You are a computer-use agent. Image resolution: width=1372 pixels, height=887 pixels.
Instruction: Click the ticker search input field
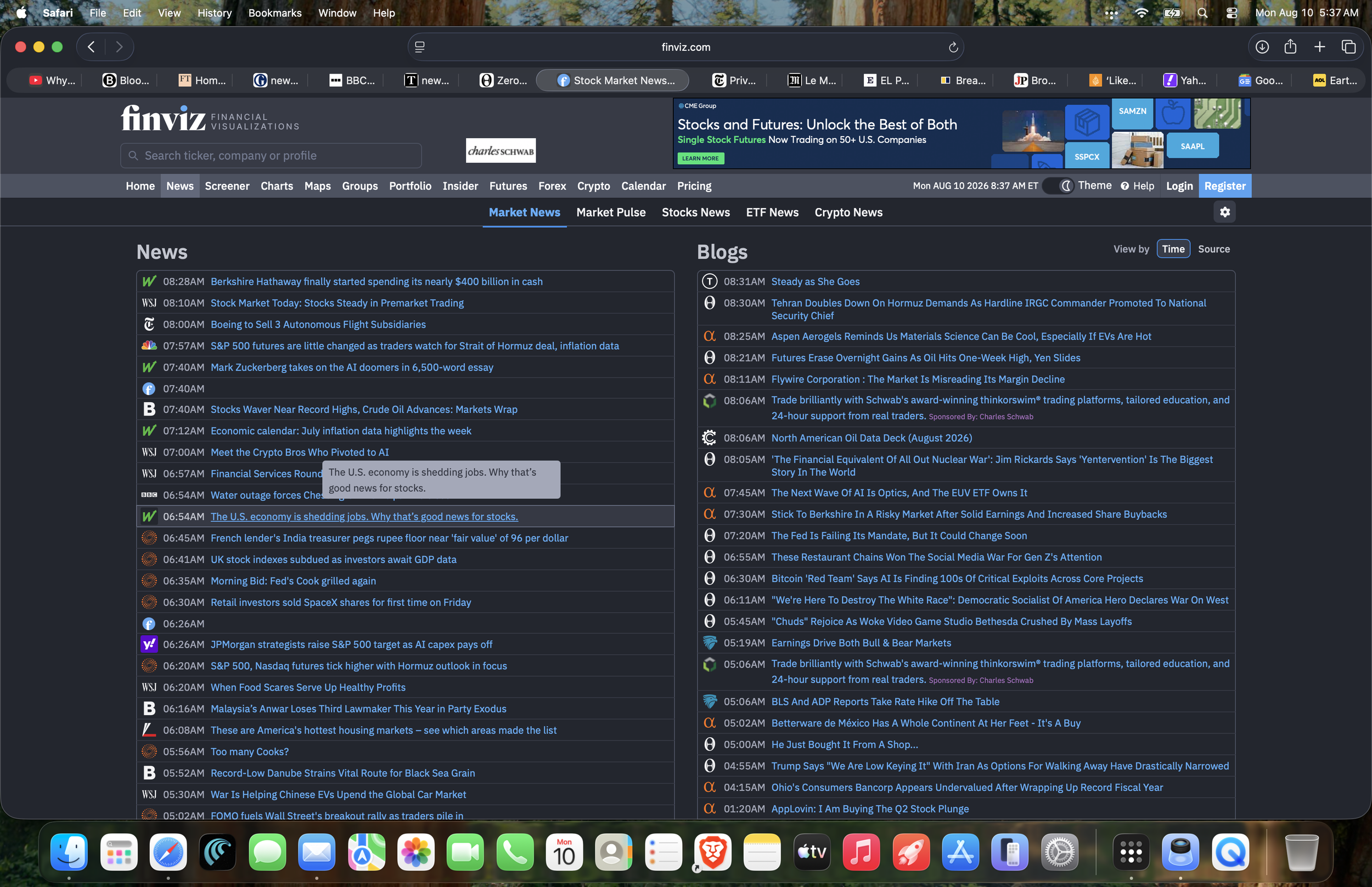271,155
